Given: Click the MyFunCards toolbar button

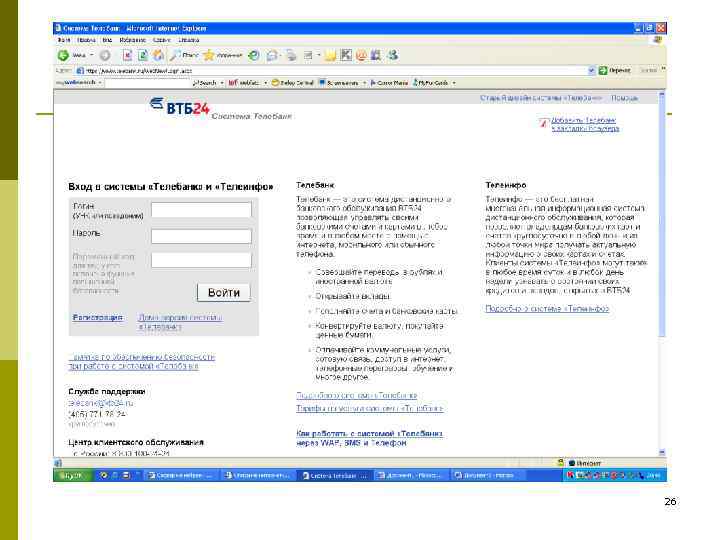Looking at the screenshot, I should point(430,83).
